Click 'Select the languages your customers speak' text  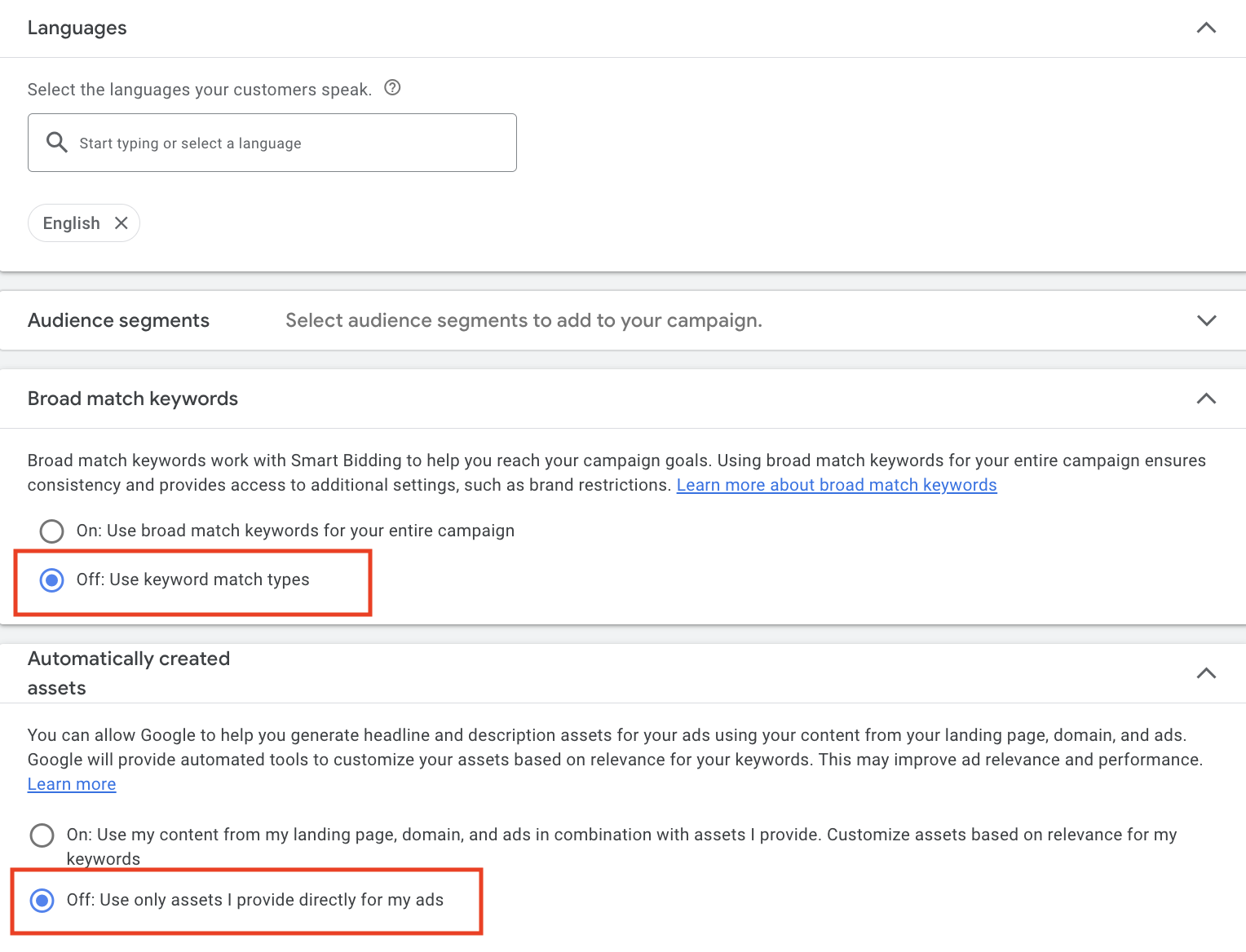(200, 90)
